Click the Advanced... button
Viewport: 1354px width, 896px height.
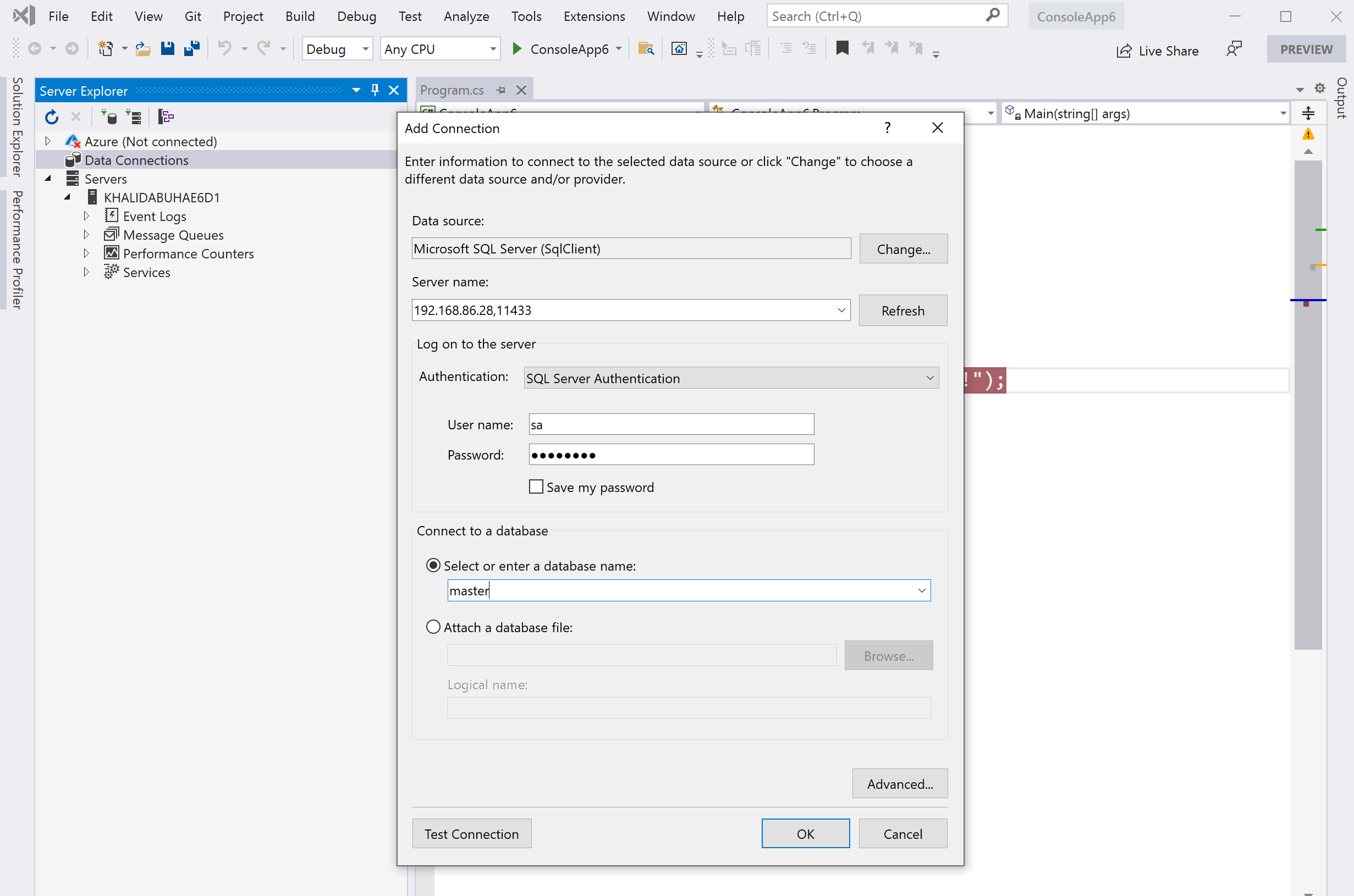pos(899,783)
